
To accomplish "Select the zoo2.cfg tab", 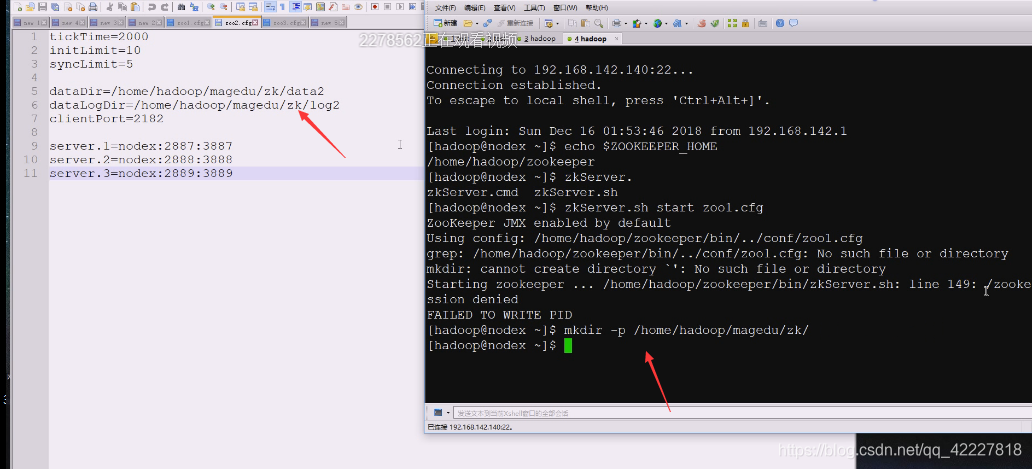I will 236,23.
